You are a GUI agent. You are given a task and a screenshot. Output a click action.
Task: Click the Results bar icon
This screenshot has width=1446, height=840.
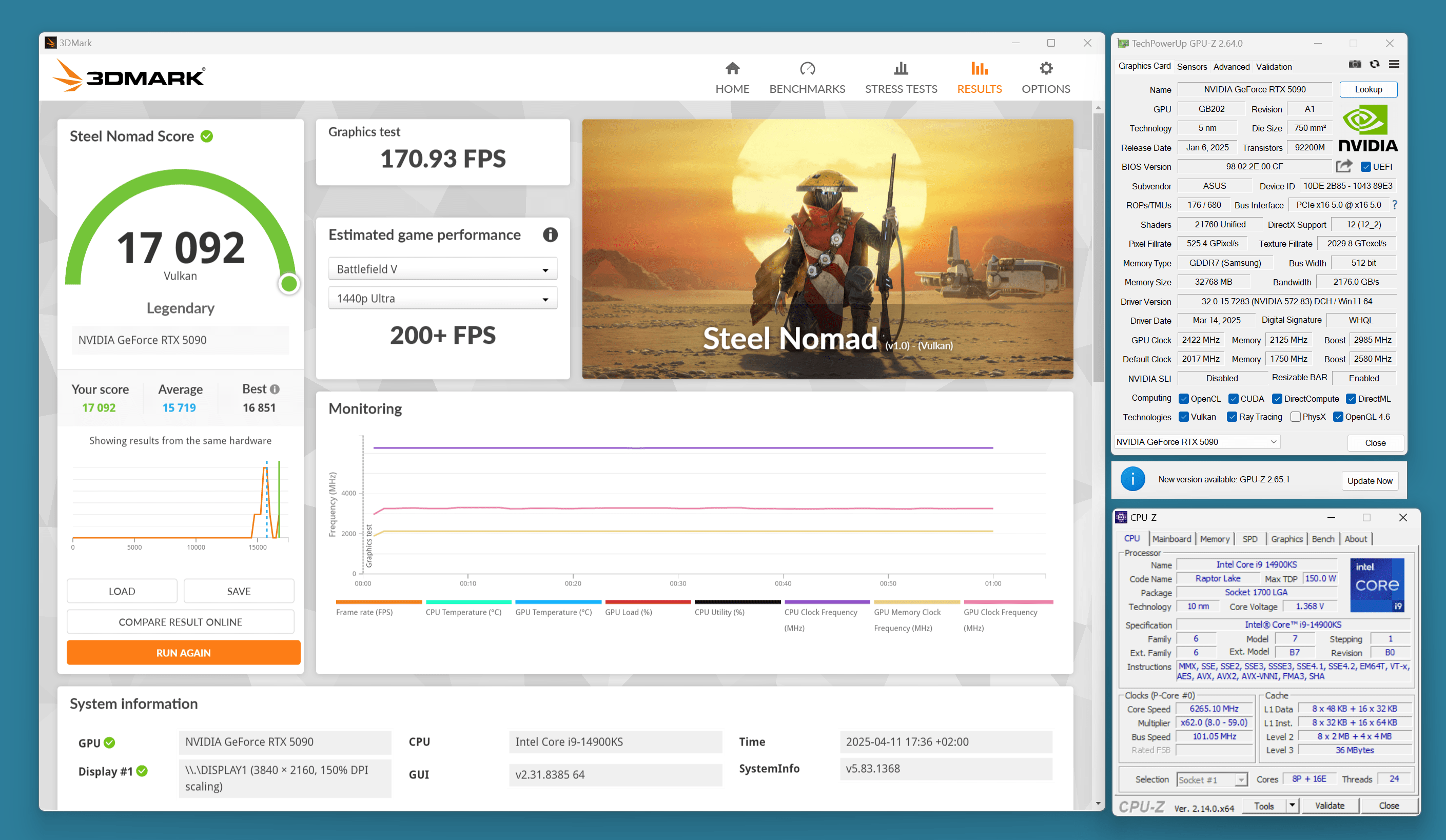[979, 69]
